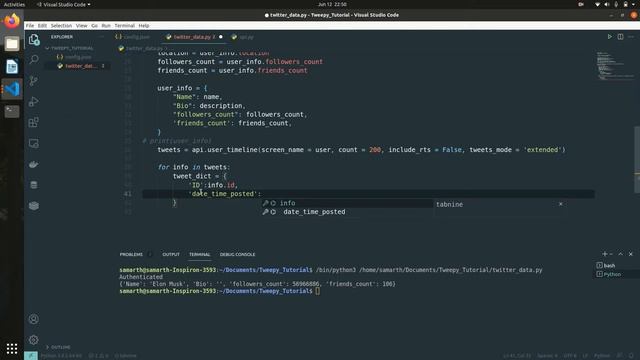Dismiss the tabnine suggestion details pane

(x=560, y=204)
